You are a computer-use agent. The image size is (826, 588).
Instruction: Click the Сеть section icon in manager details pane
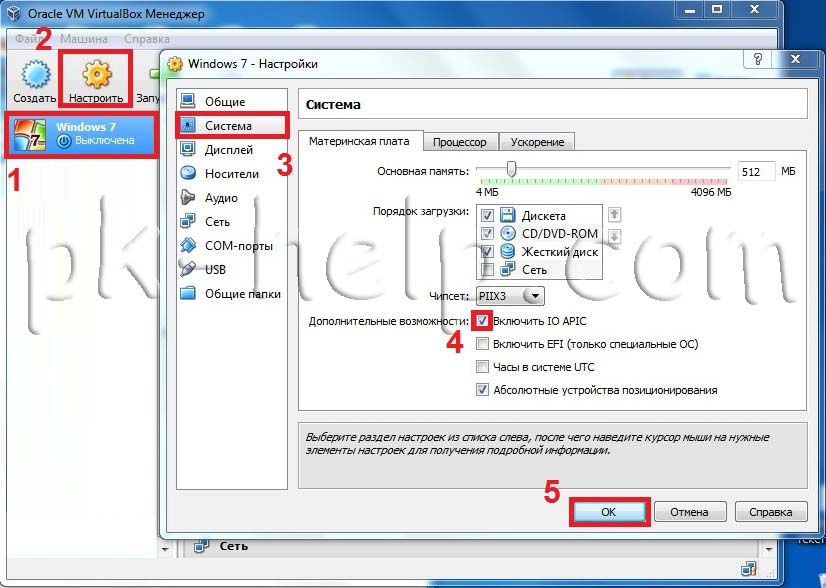tap(201, 545)
